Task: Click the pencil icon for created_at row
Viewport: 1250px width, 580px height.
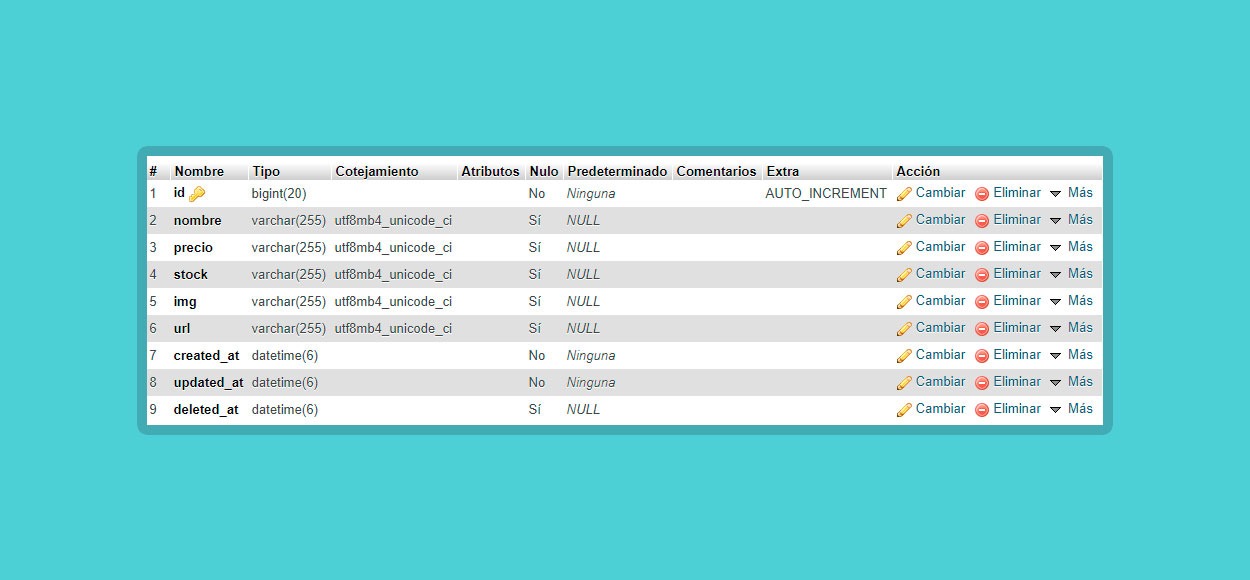Action: pyautogui.click(x=904, y=356)
